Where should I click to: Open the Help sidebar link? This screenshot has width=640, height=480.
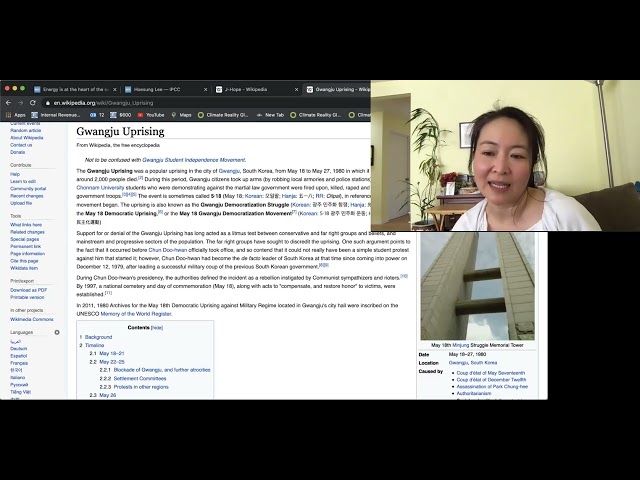click(15, 174)
